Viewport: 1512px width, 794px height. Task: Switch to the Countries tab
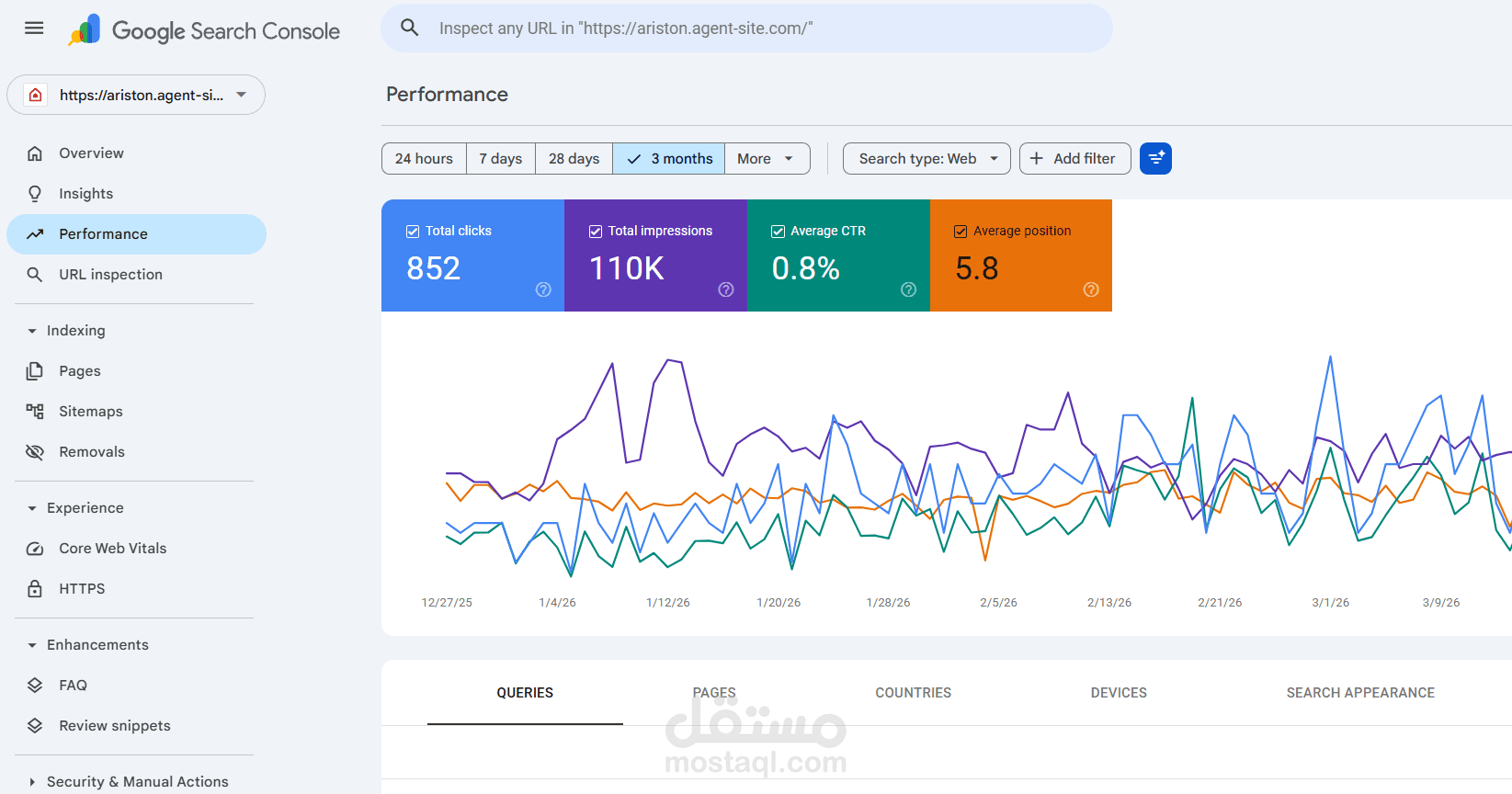[914, 693]
